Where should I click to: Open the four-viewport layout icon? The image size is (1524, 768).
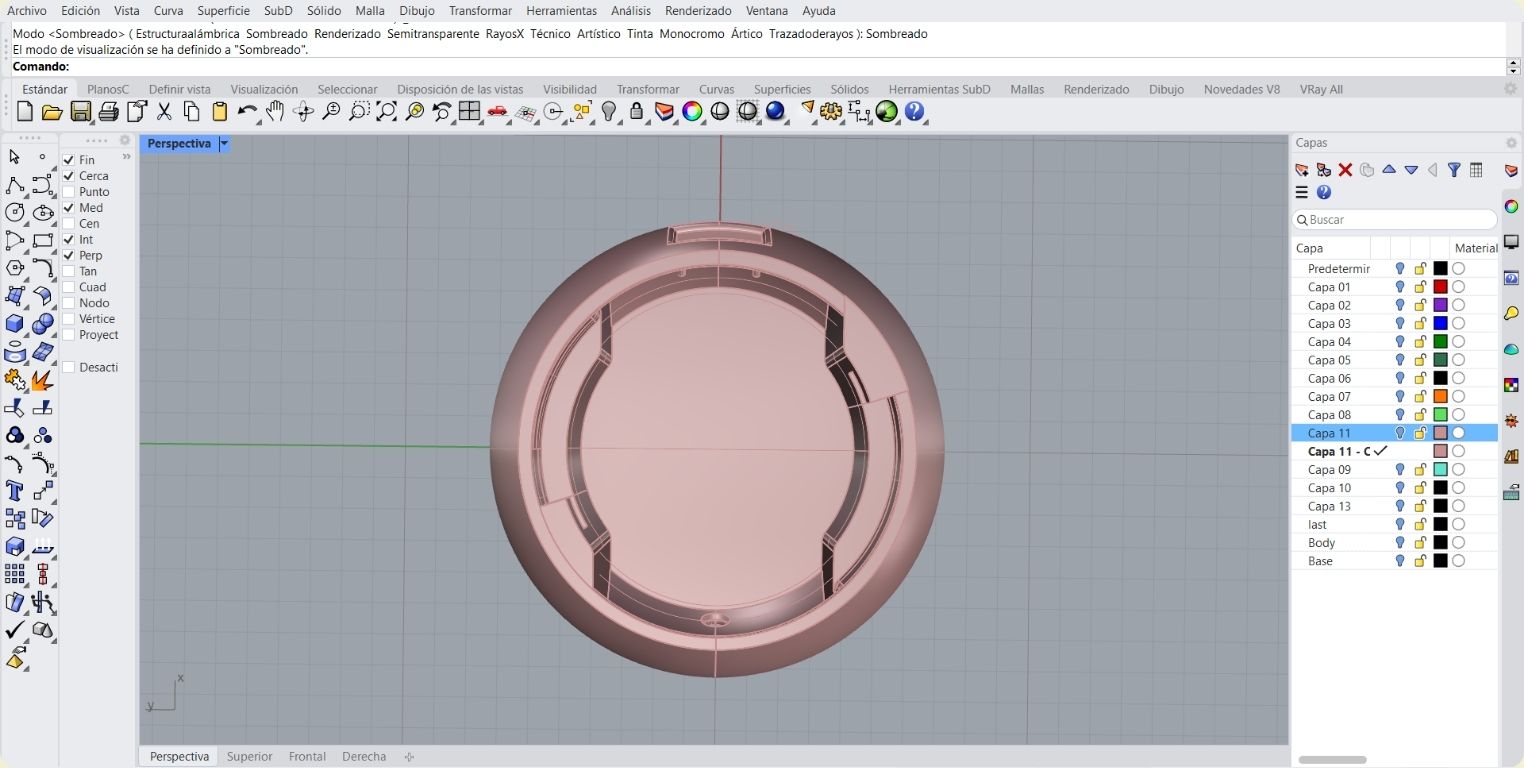[470, 112]
